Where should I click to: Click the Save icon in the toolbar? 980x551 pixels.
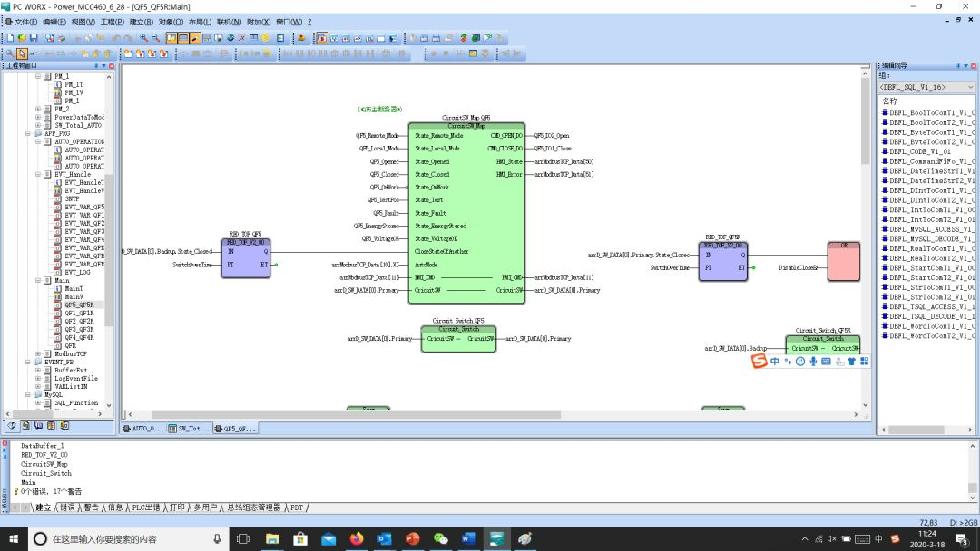click(x=33, y=38)
